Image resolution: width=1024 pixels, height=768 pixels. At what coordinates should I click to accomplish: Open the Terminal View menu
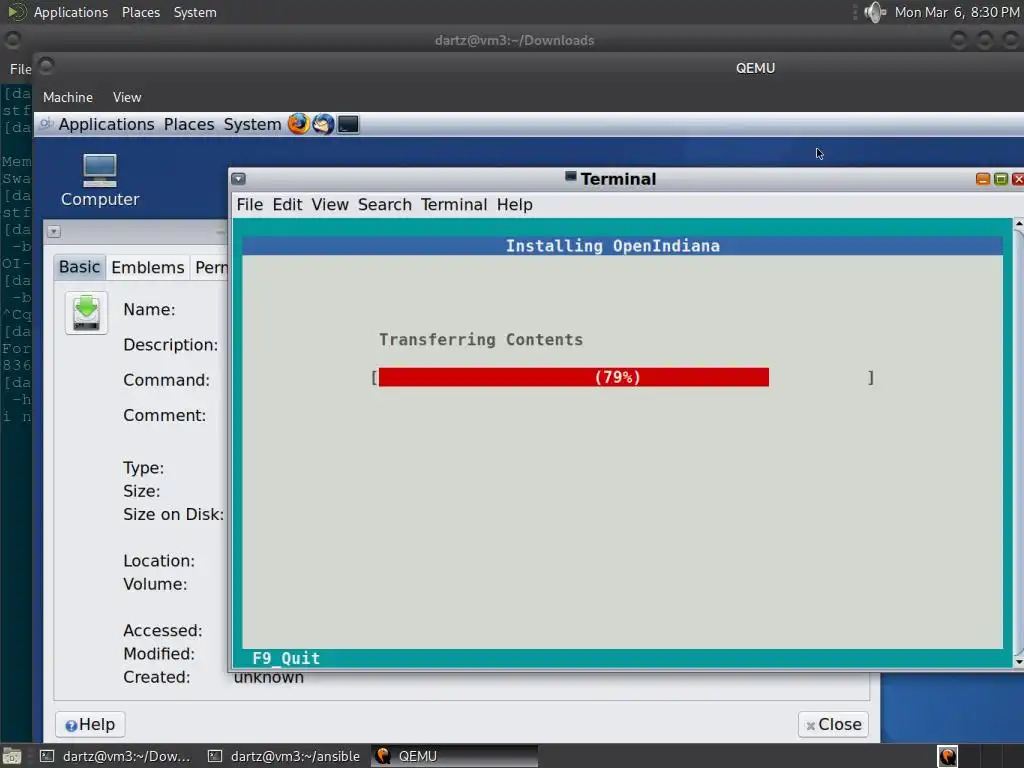[330, 204]
